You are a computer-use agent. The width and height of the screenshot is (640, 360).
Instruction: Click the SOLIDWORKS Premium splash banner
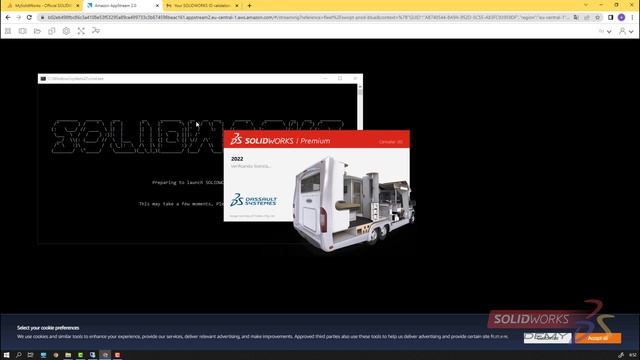(316, 140)
